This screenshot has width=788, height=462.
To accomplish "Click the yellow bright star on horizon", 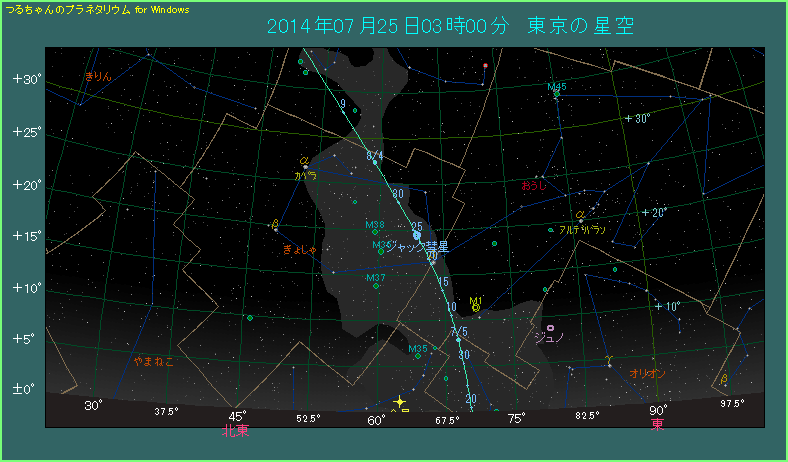I will pyautogui.click(x=399, y=401).
